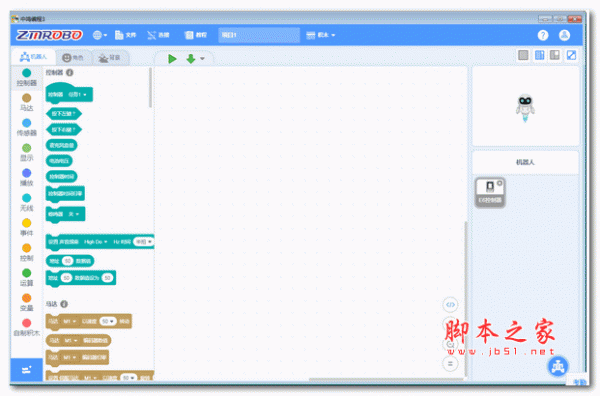This screenshot has height=396, width=600.
Task: Click the green download arrow icon
Action: pyautogui.click(x=191, y=59)
